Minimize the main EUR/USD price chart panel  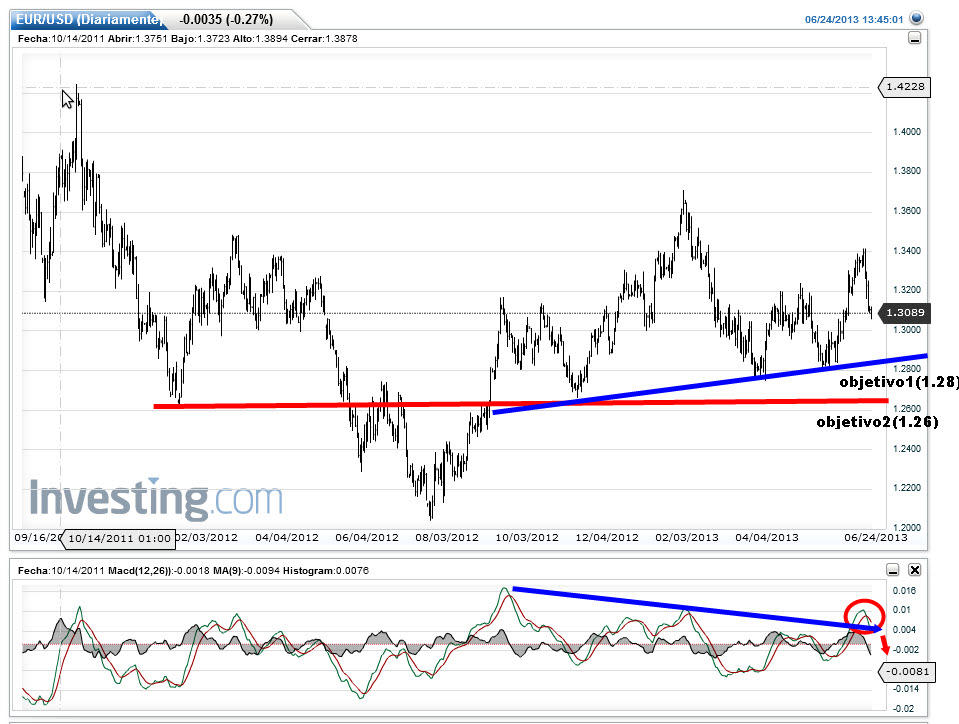915,38
